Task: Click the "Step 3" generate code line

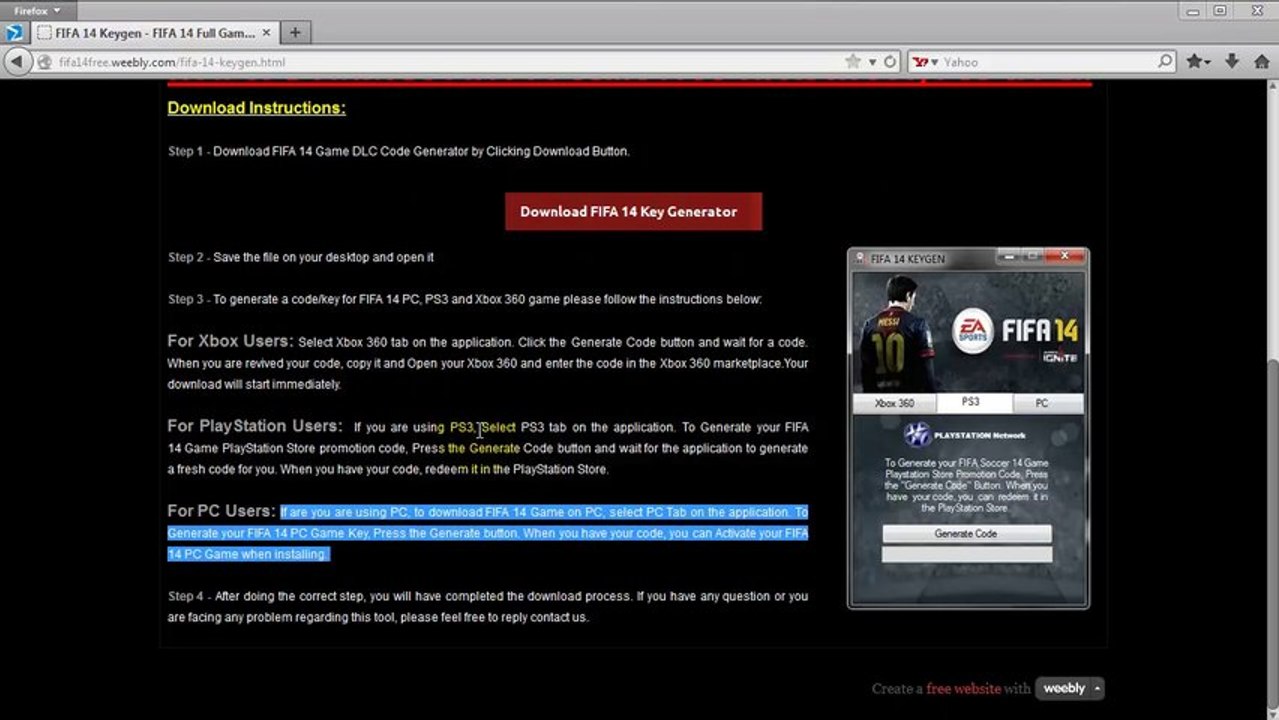Action: 464,299
